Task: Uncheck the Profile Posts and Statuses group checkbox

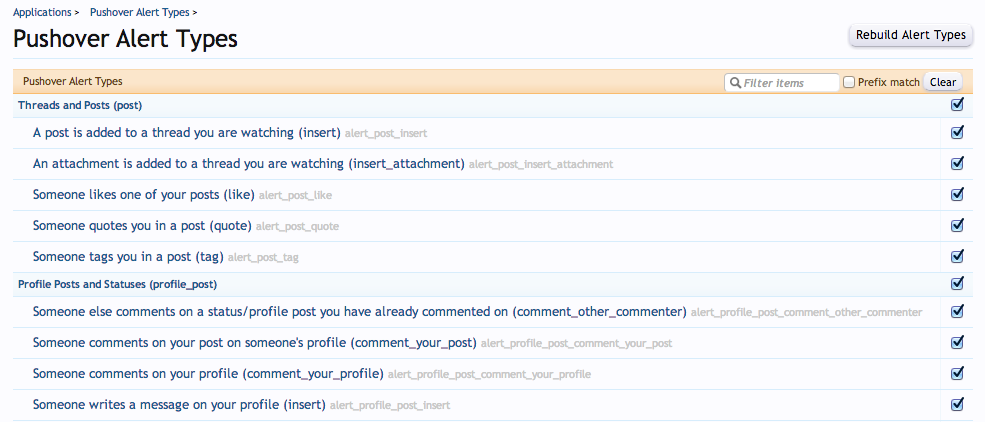Action: pos(957,284)
